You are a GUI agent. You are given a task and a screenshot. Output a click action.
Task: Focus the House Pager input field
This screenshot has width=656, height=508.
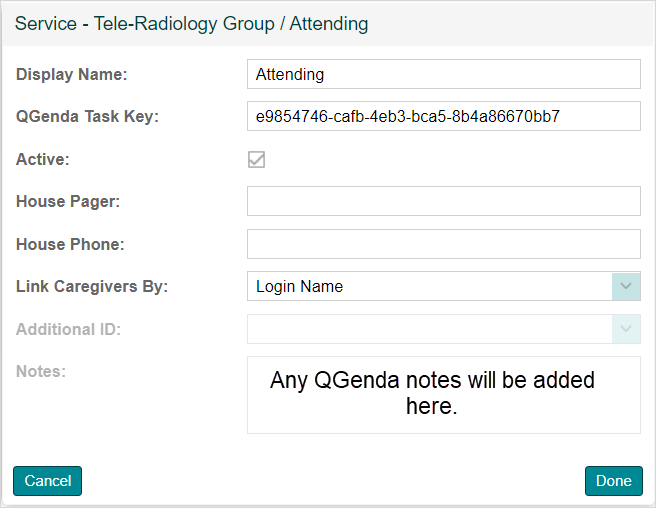coord(443,201)
